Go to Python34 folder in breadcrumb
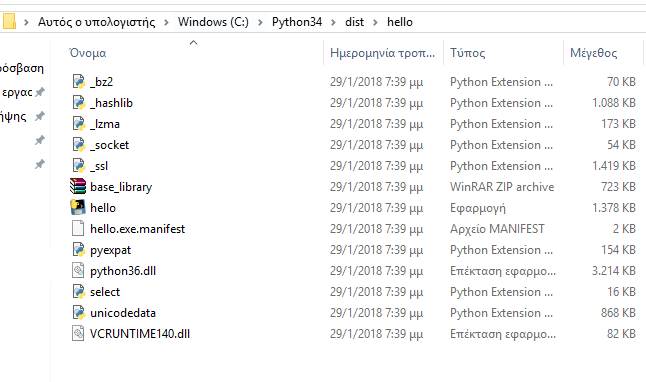This screenshot has height=382, width=646. [x=297, y=22]
